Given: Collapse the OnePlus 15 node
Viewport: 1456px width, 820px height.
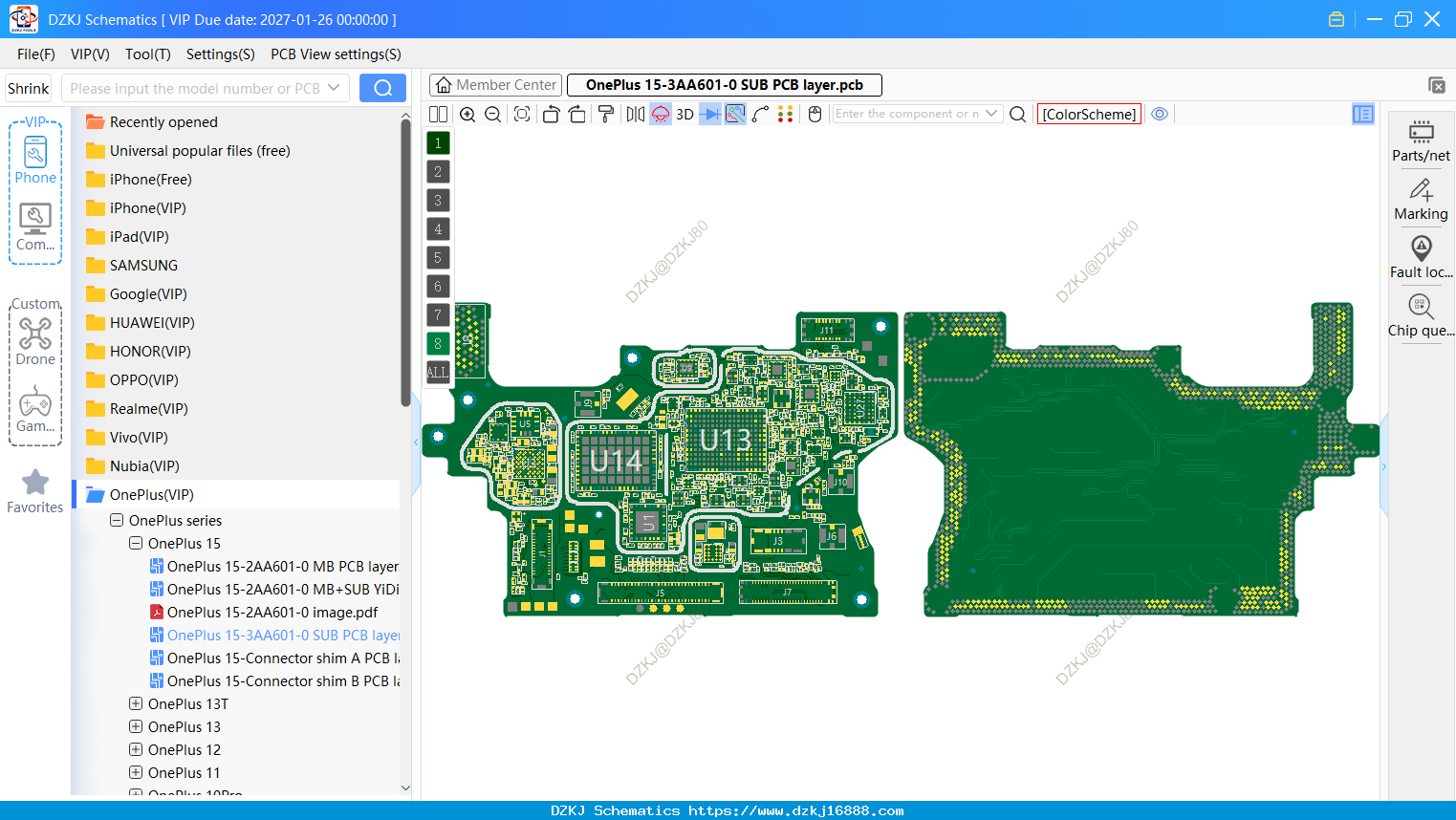Looking at the screenshot, I should pos(136,544).
